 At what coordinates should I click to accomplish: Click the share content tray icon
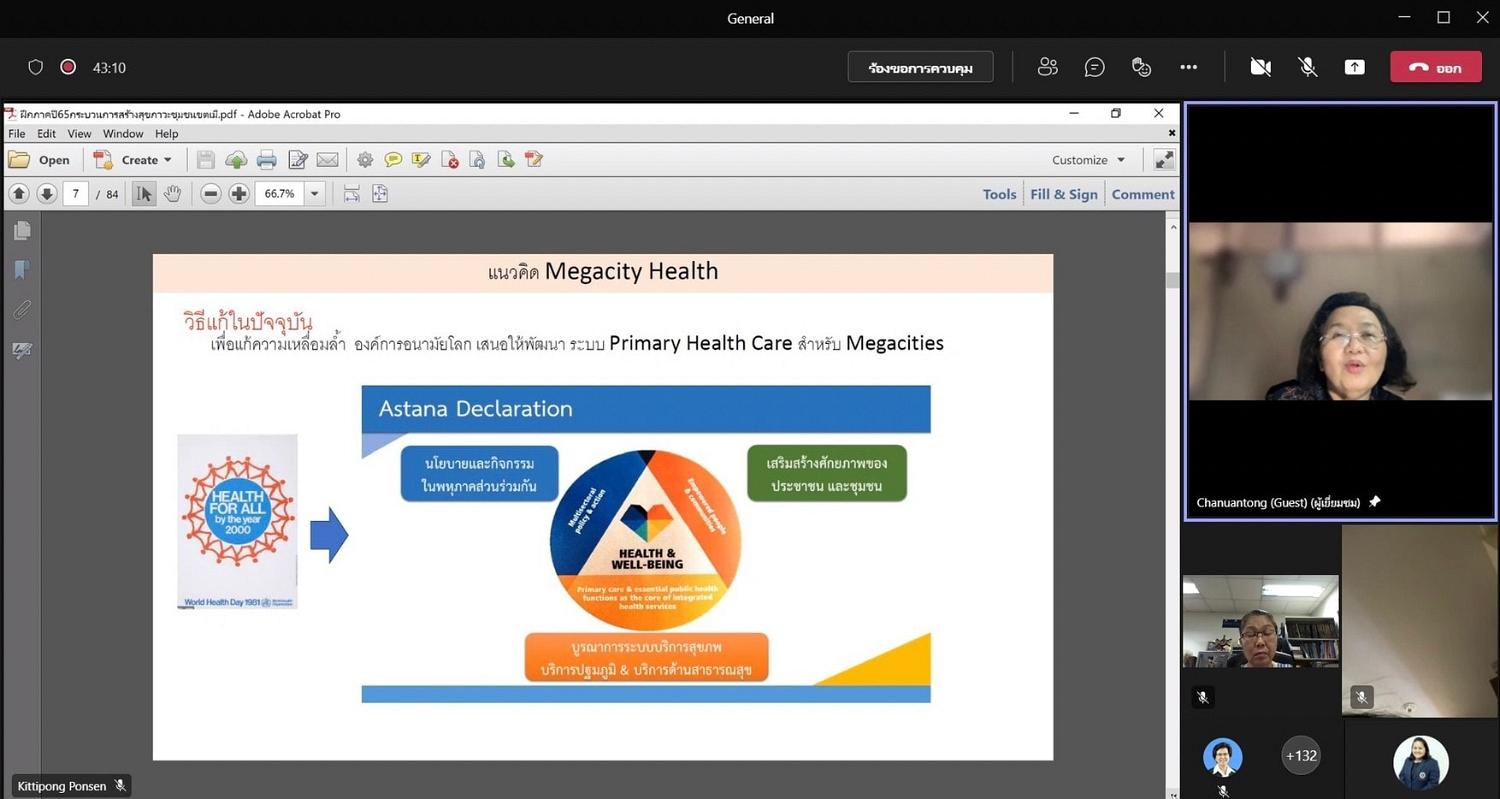1354,67
